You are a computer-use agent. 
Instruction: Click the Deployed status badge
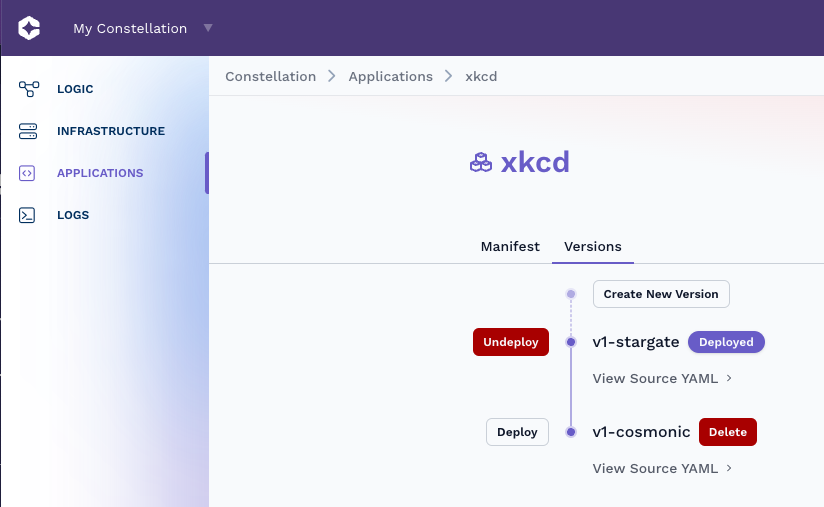pos(726,342)
